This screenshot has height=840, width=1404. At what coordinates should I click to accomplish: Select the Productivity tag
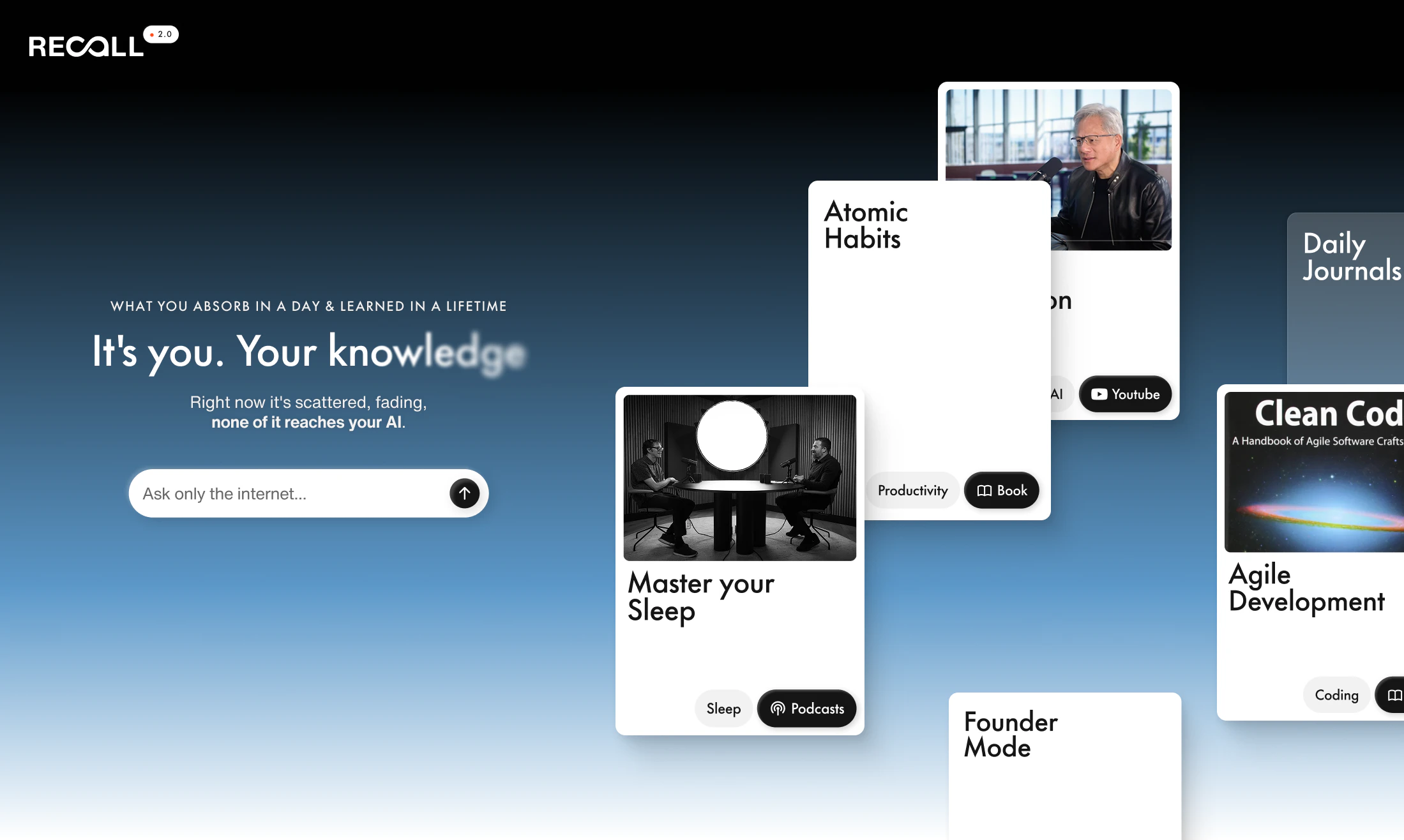(912, 490)
